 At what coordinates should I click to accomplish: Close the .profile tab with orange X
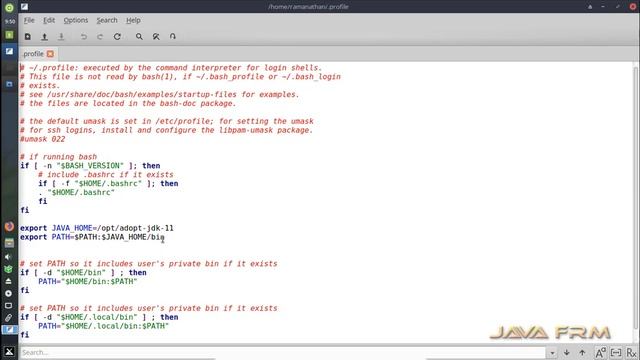coord(50,54)
